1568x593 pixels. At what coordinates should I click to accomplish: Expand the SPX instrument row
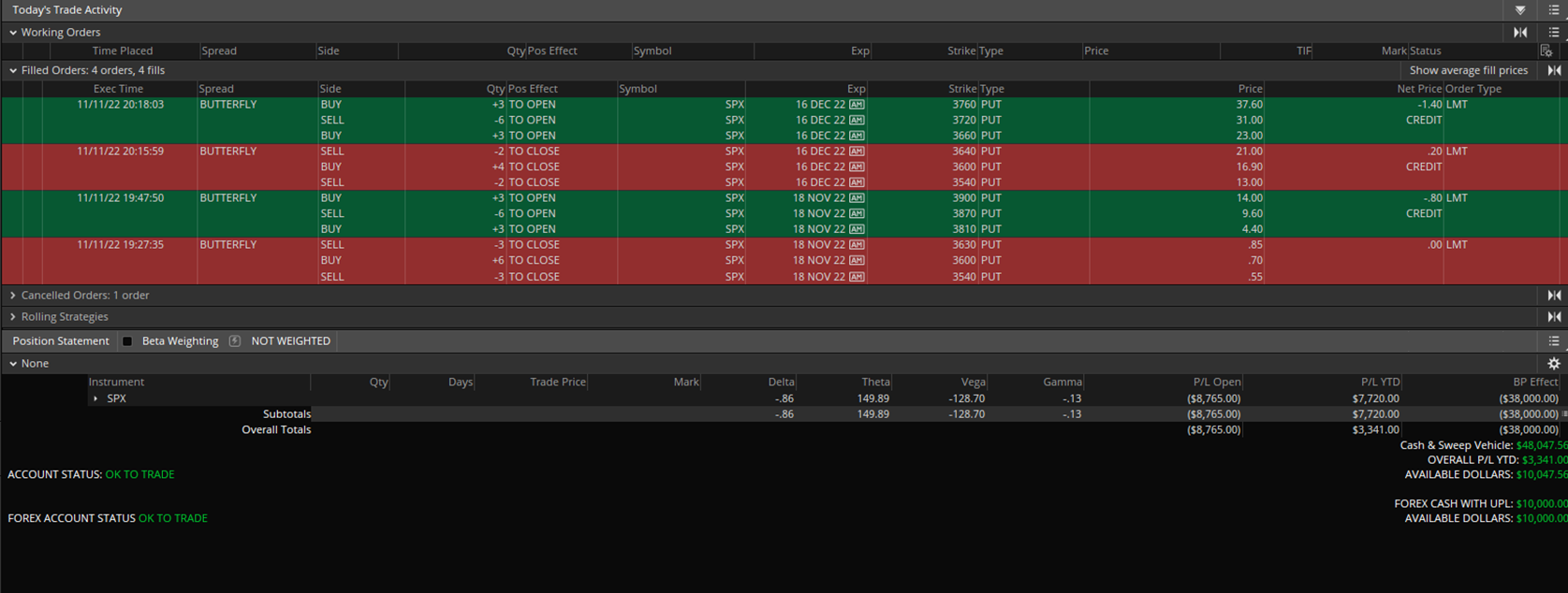95,398
